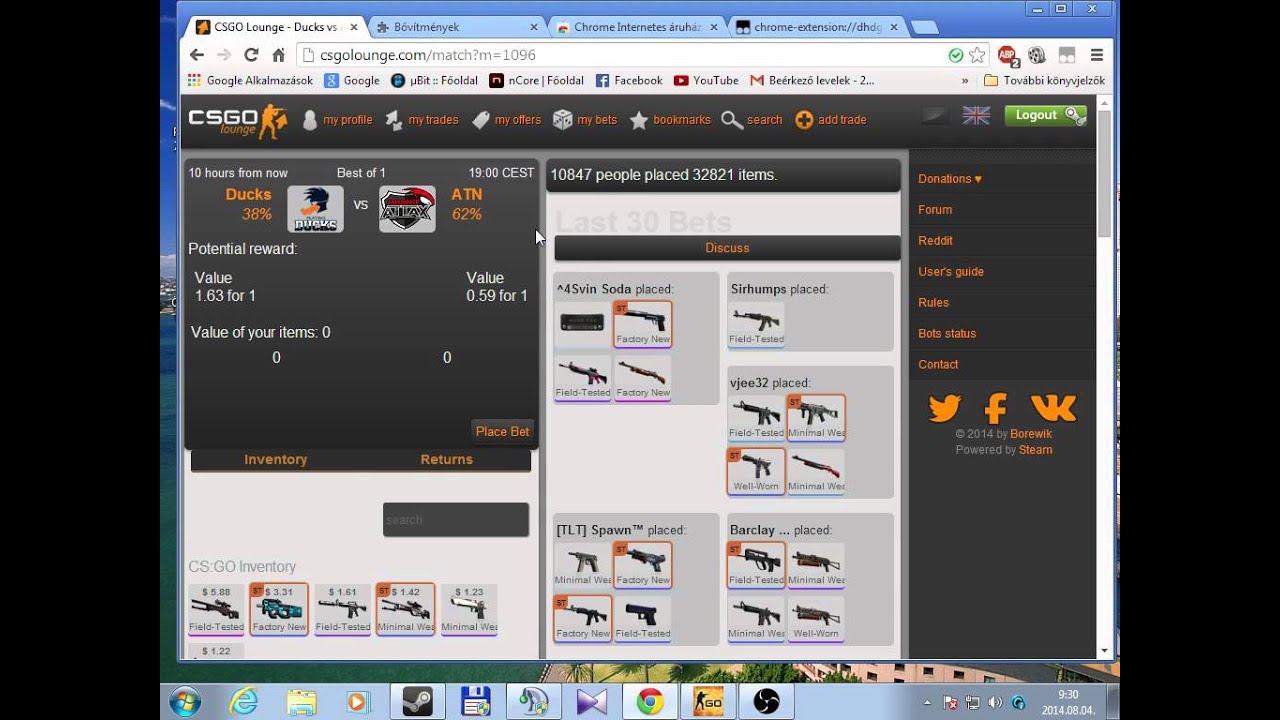Click vjee32's Well-Worn StatTrak item
Image resolution: width=1280 pixels, height=720 pixels.
(756, 472)
